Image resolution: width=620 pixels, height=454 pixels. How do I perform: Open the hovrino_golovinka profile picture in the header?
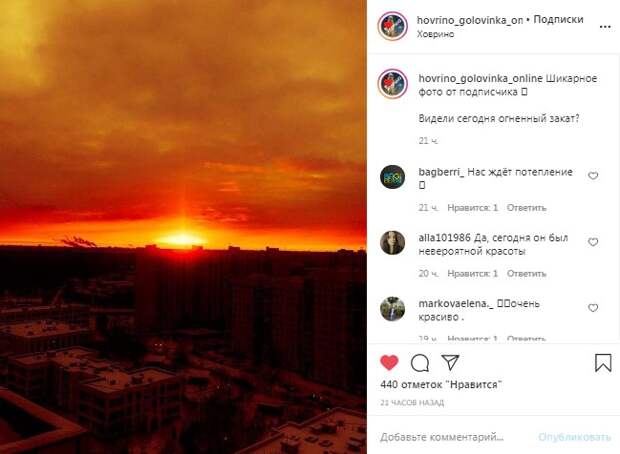pyautogui.click(x=392, y=26)
